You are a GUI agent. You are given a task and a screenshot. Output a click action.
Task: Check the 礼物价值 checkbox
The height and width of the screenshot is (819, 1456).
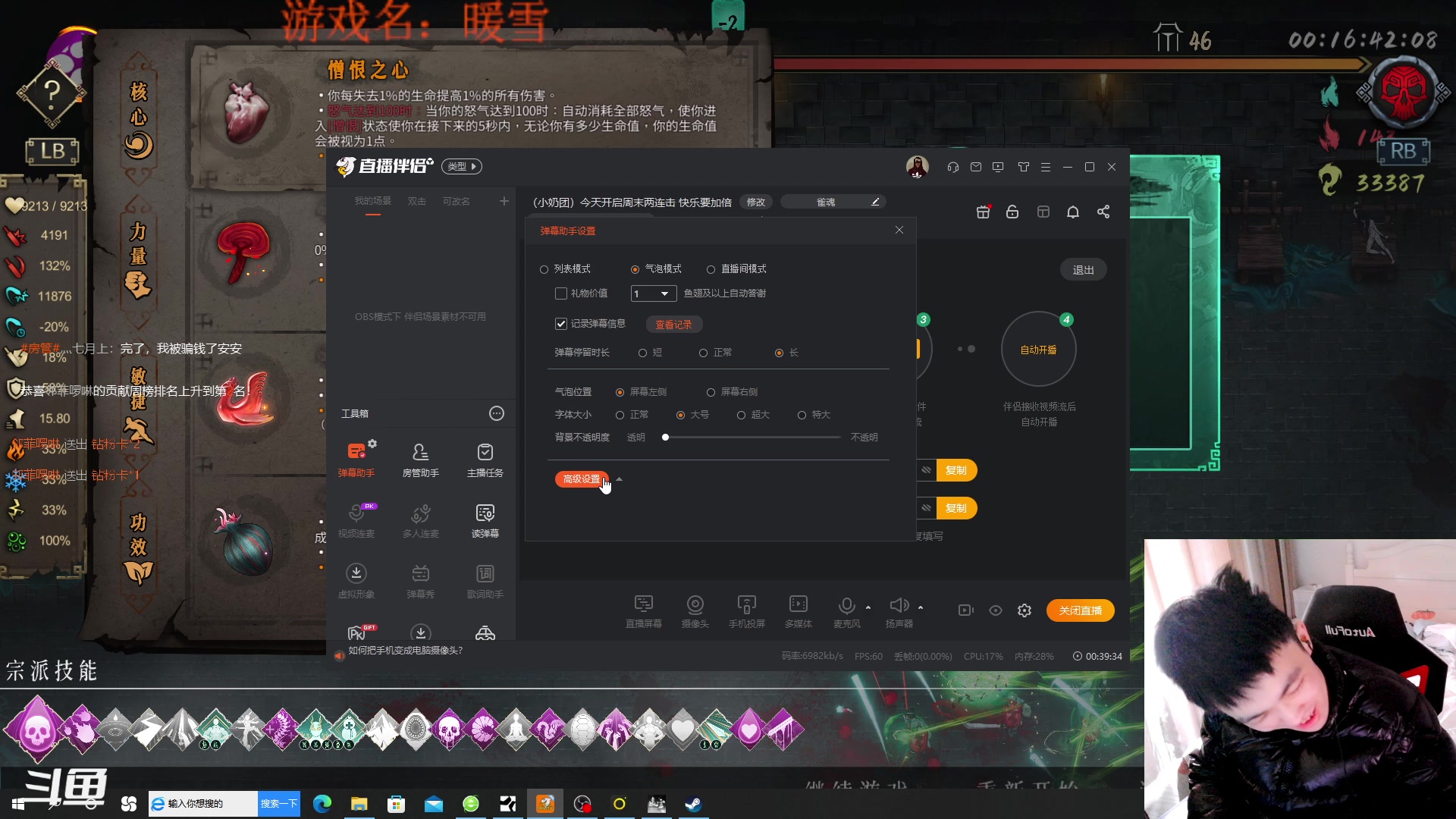point(561,293)
